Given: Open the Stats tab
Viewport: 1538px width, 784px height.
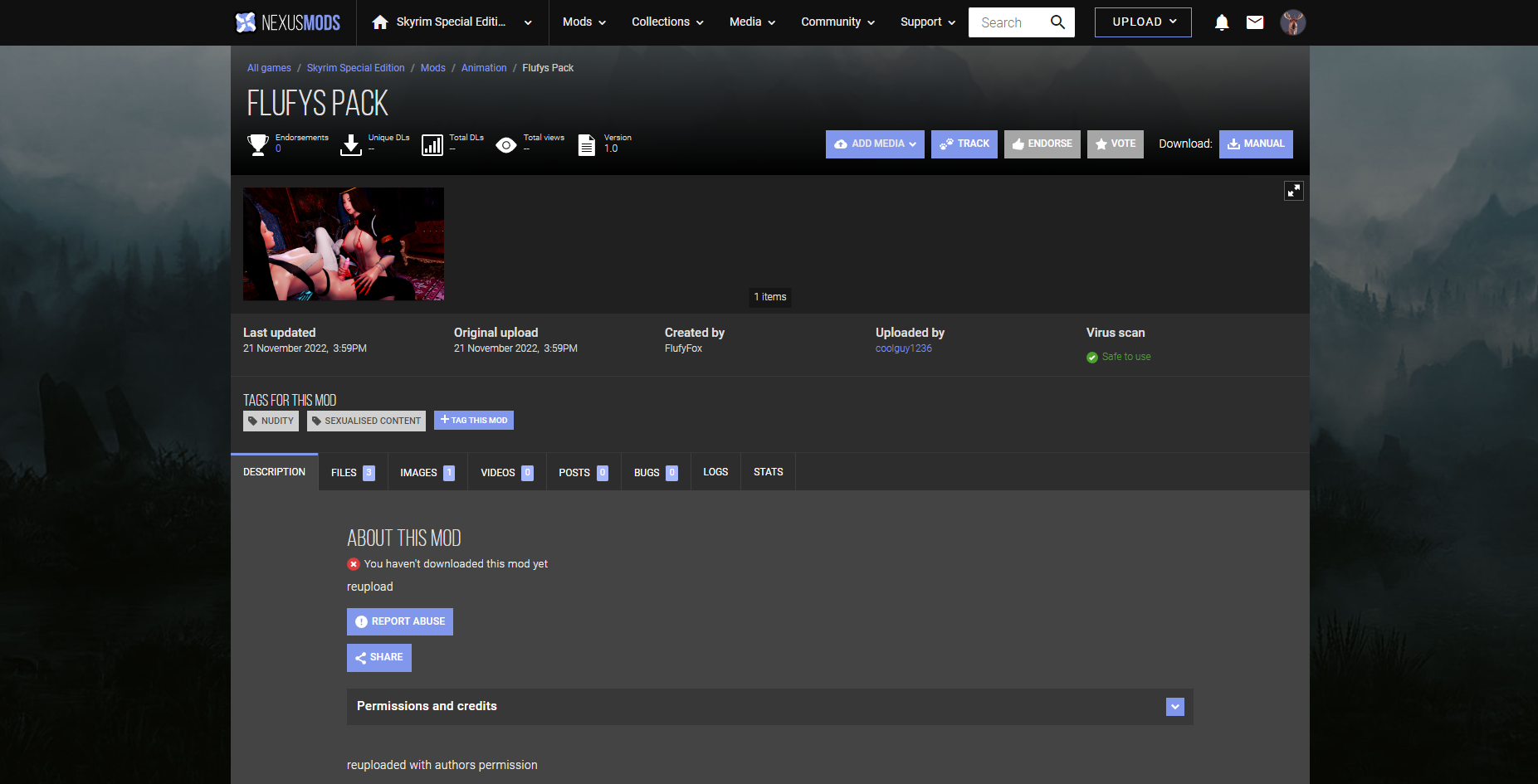Looking at the screenshot, I should click(x=769, y=472).
